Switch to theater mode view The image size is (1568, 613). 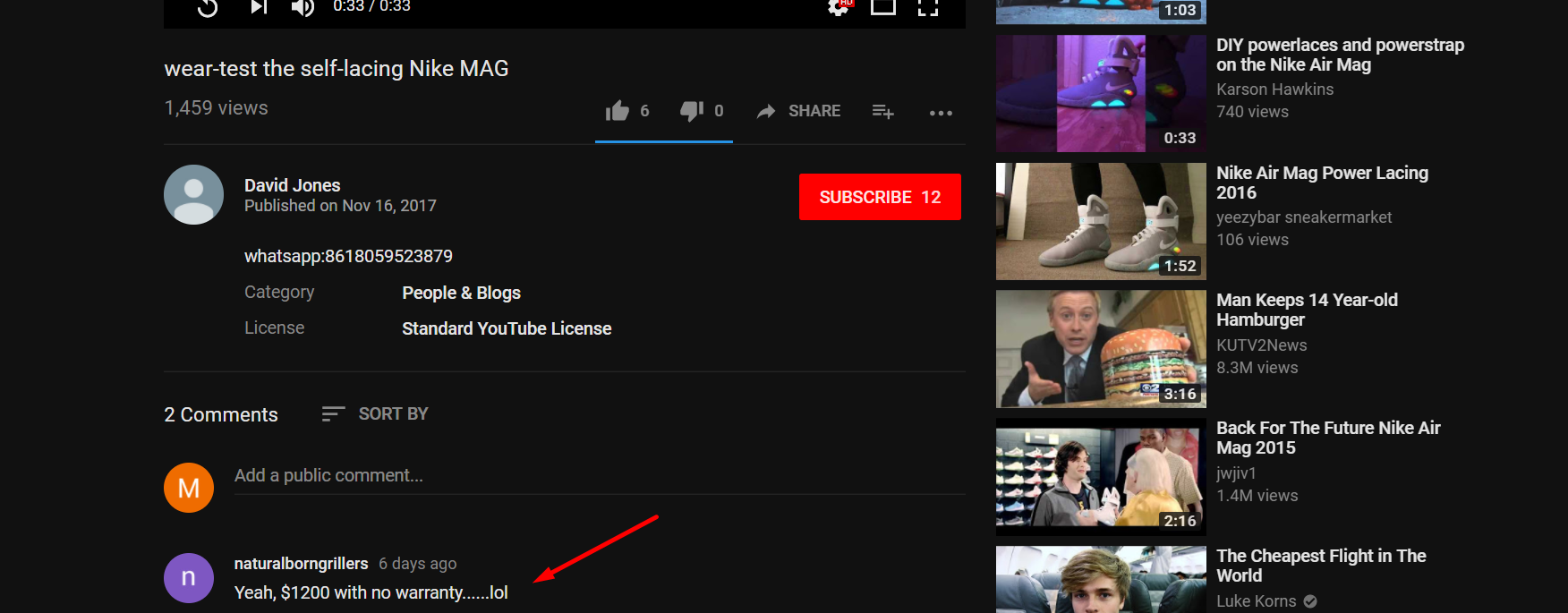click(883, 7)
